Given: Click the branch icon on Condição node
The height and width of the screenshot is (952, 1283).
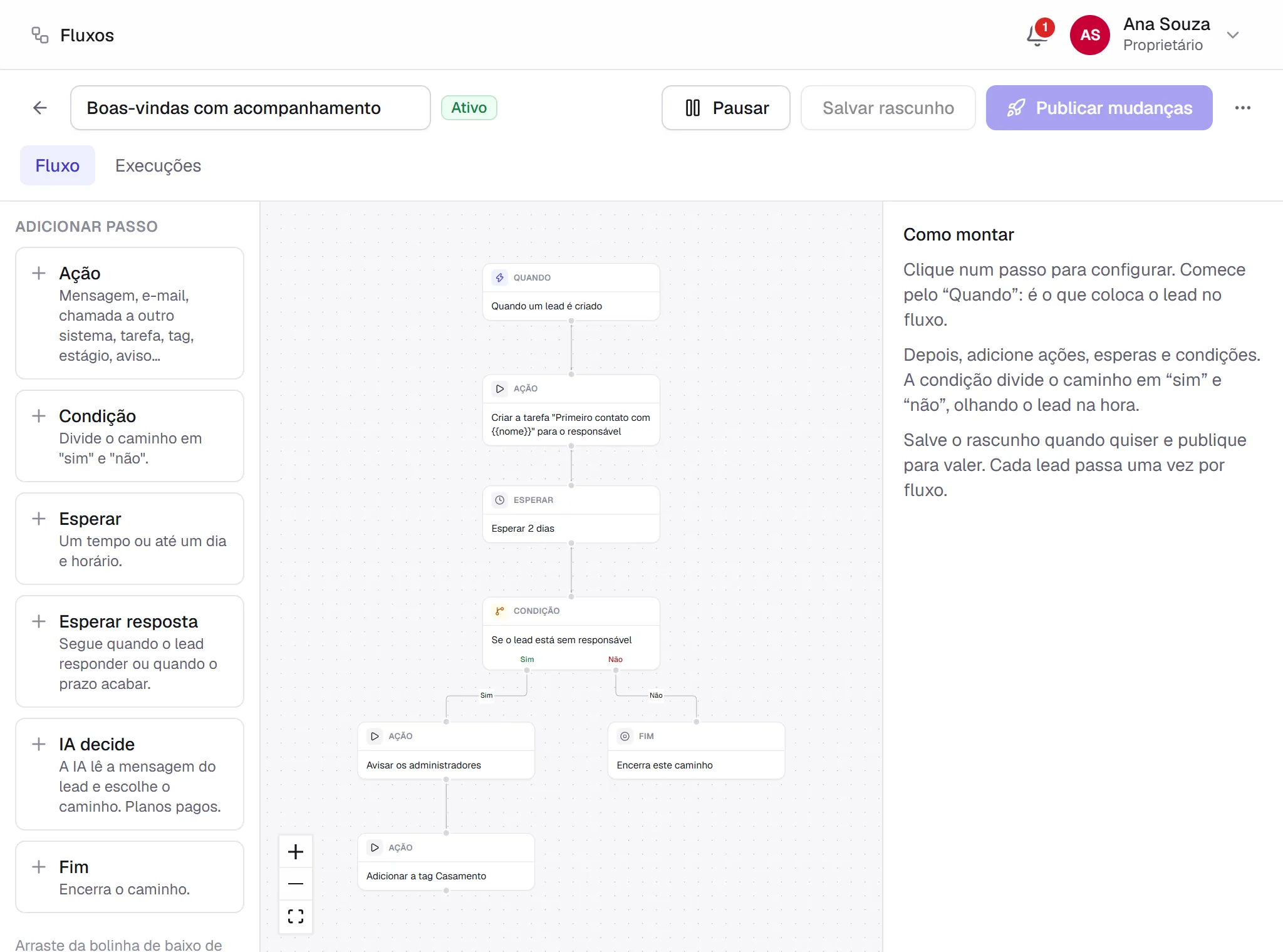Looking at the screenshot, I should point(500,611).
